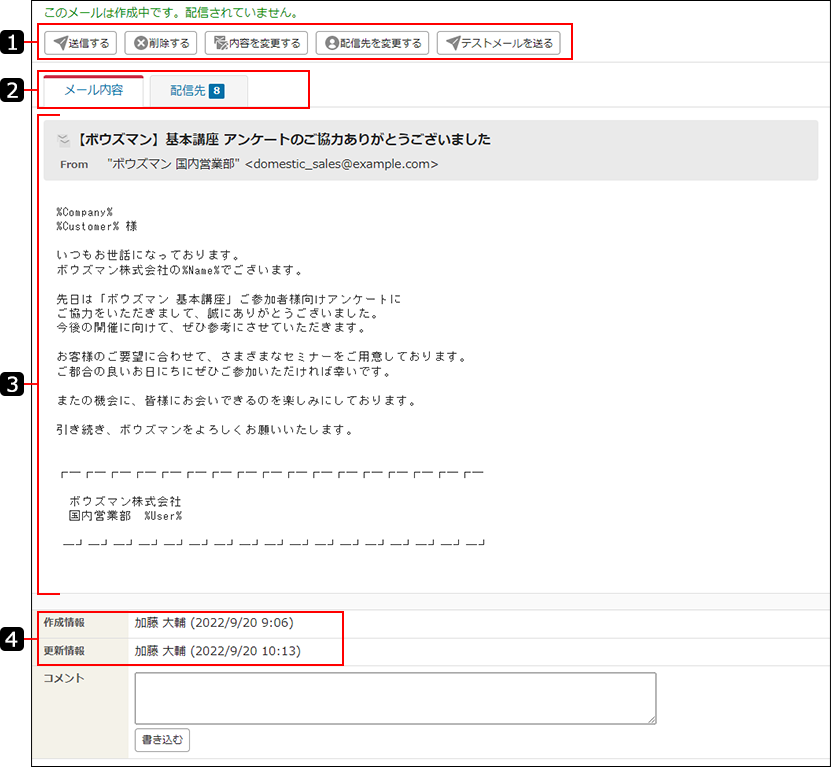This screenshot has width=831, height=767.
Task: Switch to the メール内容 tab
Action: tap(93, 90)
